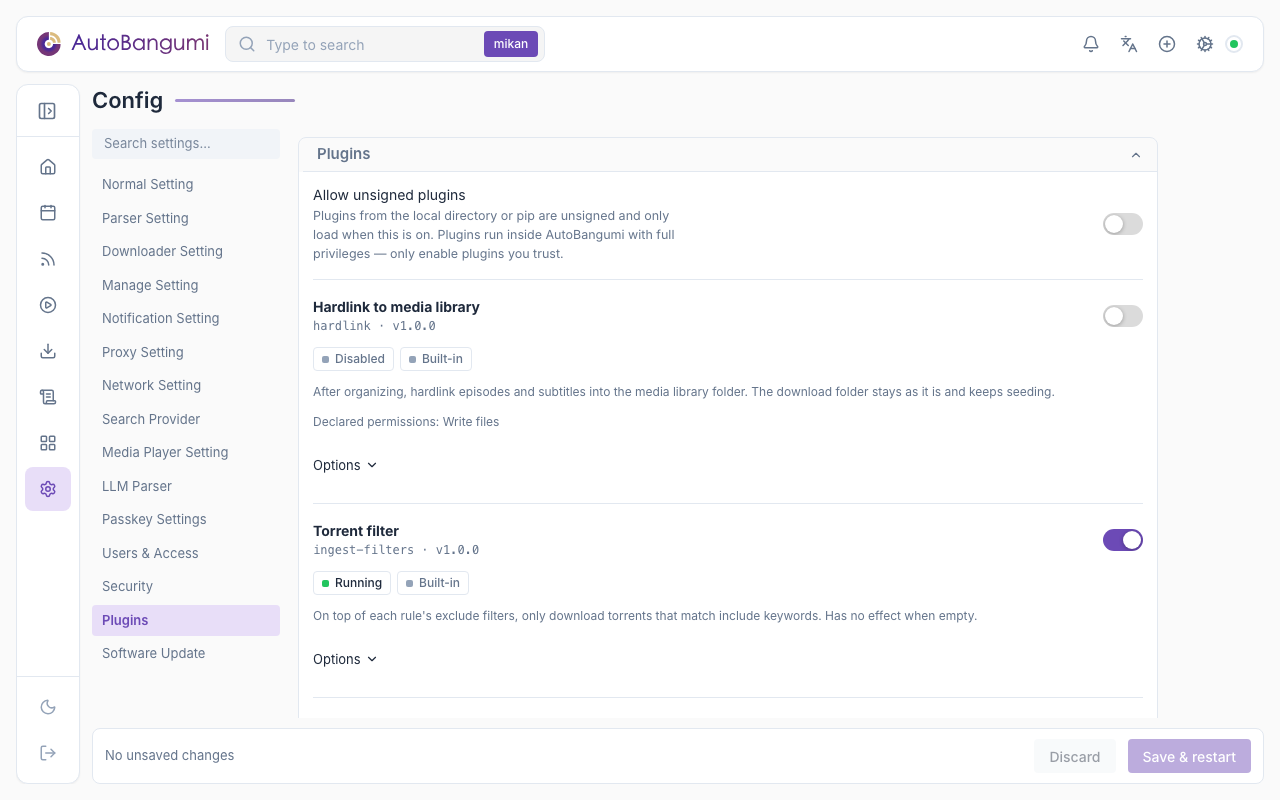Focus the Type to search box
This screenshot has width=1280, height=800.
pyautogui.click(x=370, y=44)
